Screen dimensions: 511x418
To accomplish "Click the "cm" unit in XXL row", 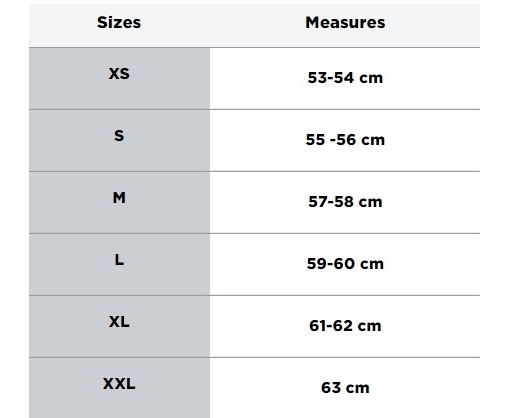I will click(x=357, y=388).
